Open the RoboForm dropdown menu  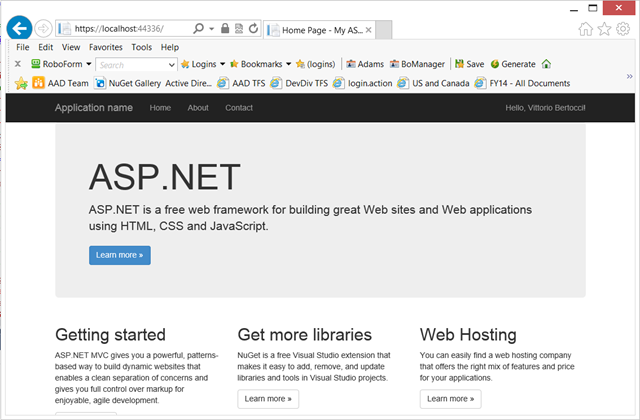pyautogui.click(x=61, y=64)
